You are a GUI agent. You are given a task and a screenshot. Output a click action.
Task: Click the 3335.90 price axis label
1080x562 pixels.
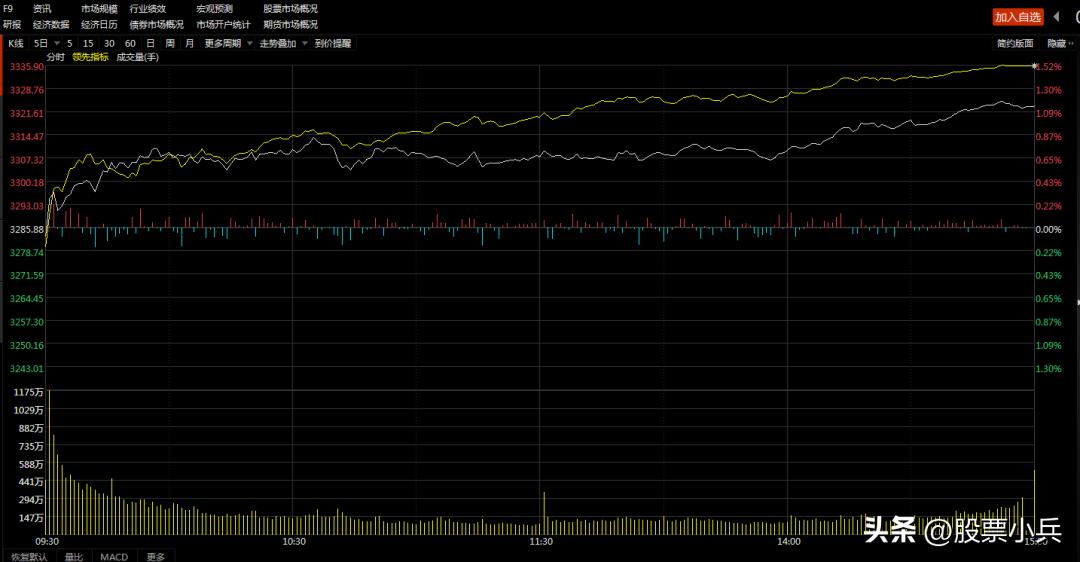(27, 67)
